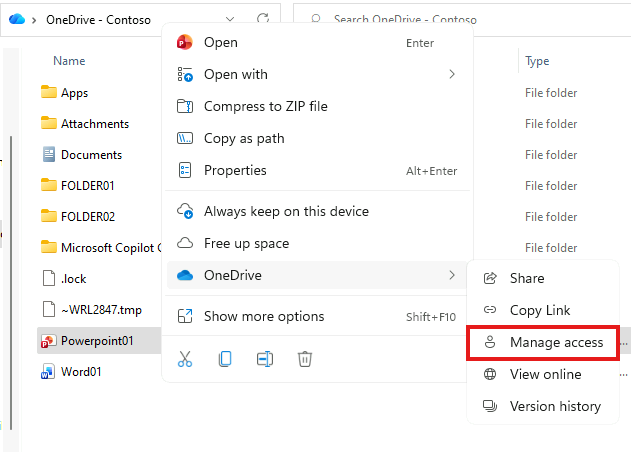Select Free up space
This screenshot has height=452, width=631.
coord(318,244)
